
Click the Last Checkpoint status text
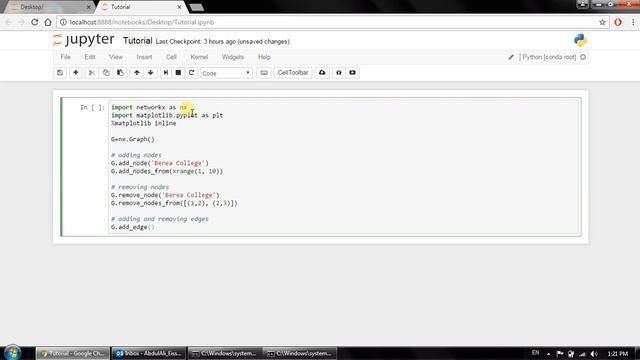(222, 42)
